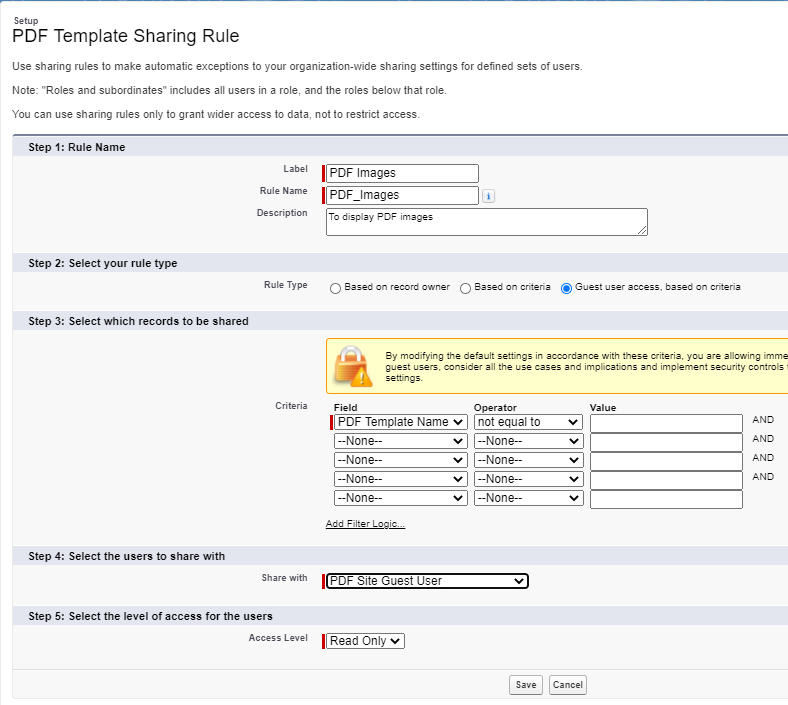
Task: Click the Label input field
Action: tap(403, 173)
